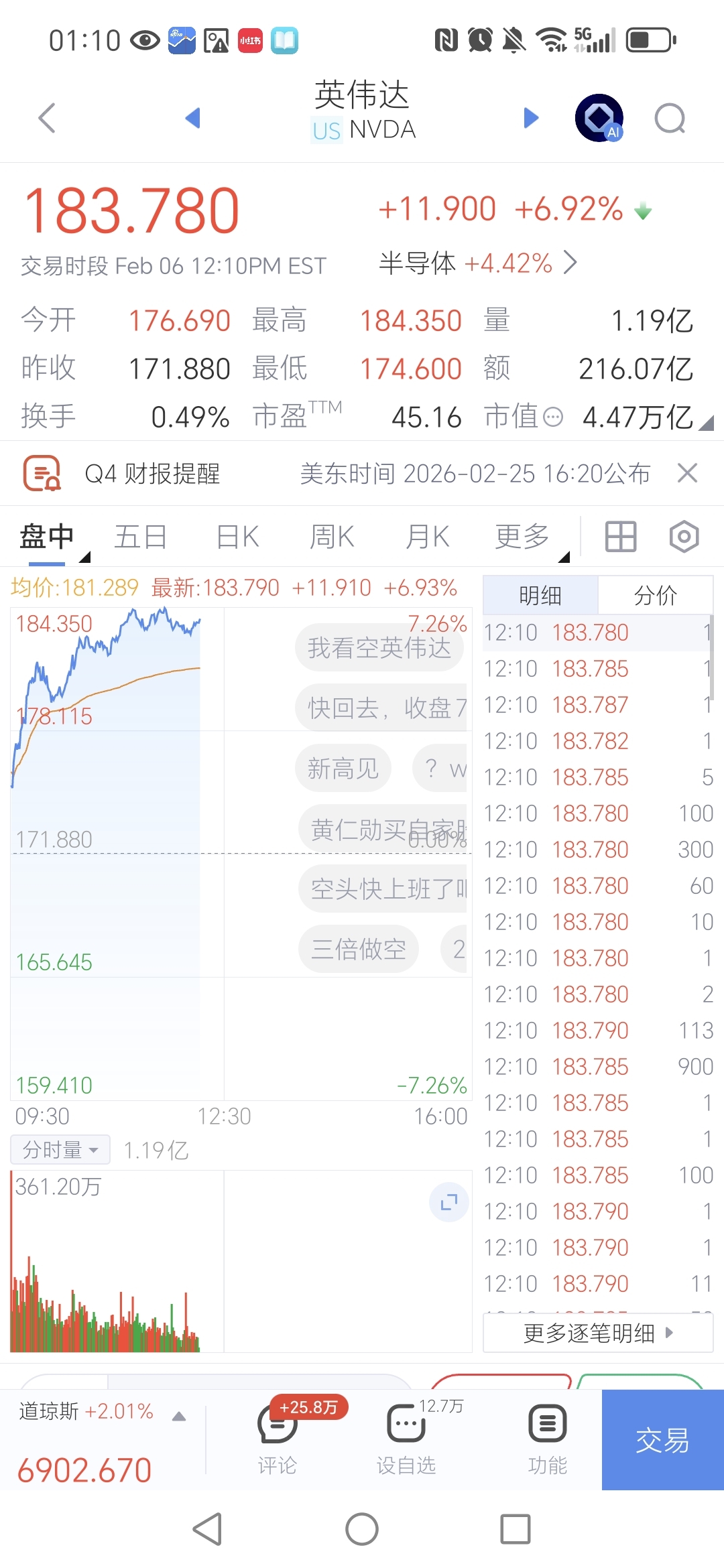Viewport: 724px width, 1568px height.
Task: Open 更多逐笔明细 link
Action: (597, 1333)
